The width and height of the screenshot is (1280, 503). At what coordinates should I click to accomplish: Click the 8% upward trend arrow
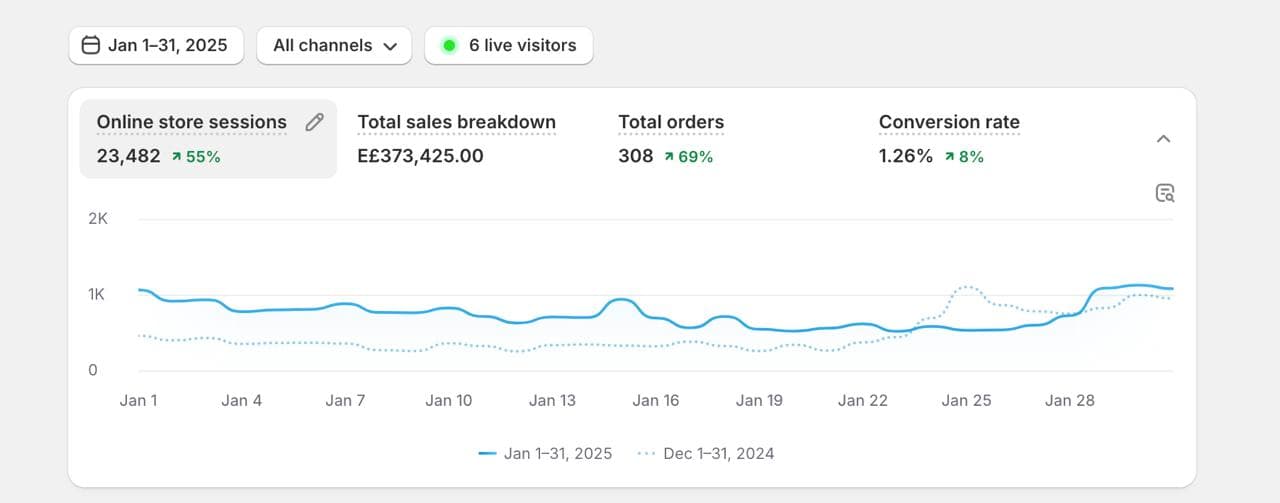pos(949,156)
